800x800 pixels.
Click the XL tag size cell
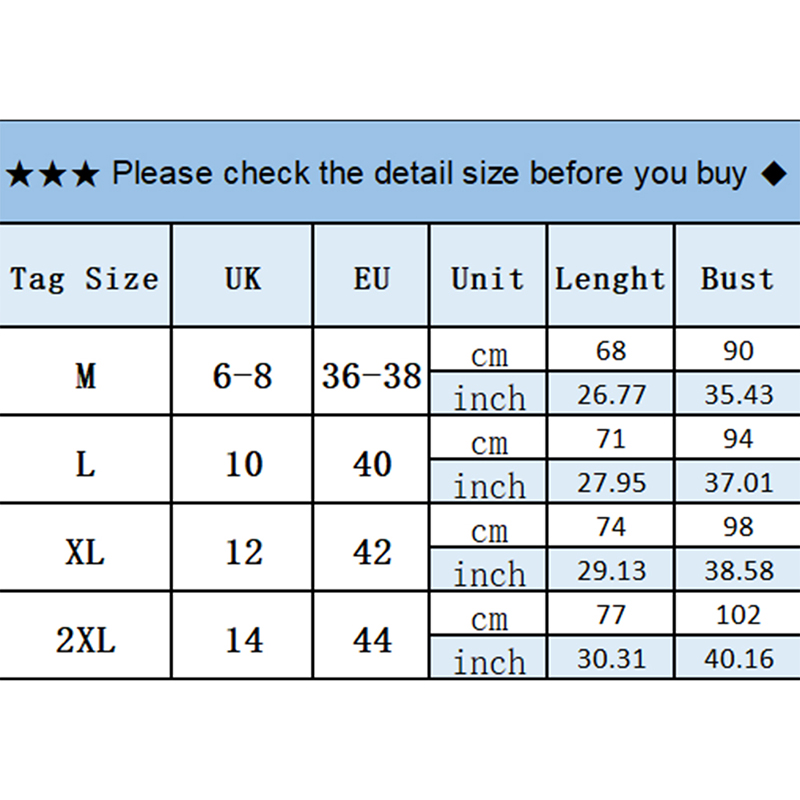pos(86,552)
